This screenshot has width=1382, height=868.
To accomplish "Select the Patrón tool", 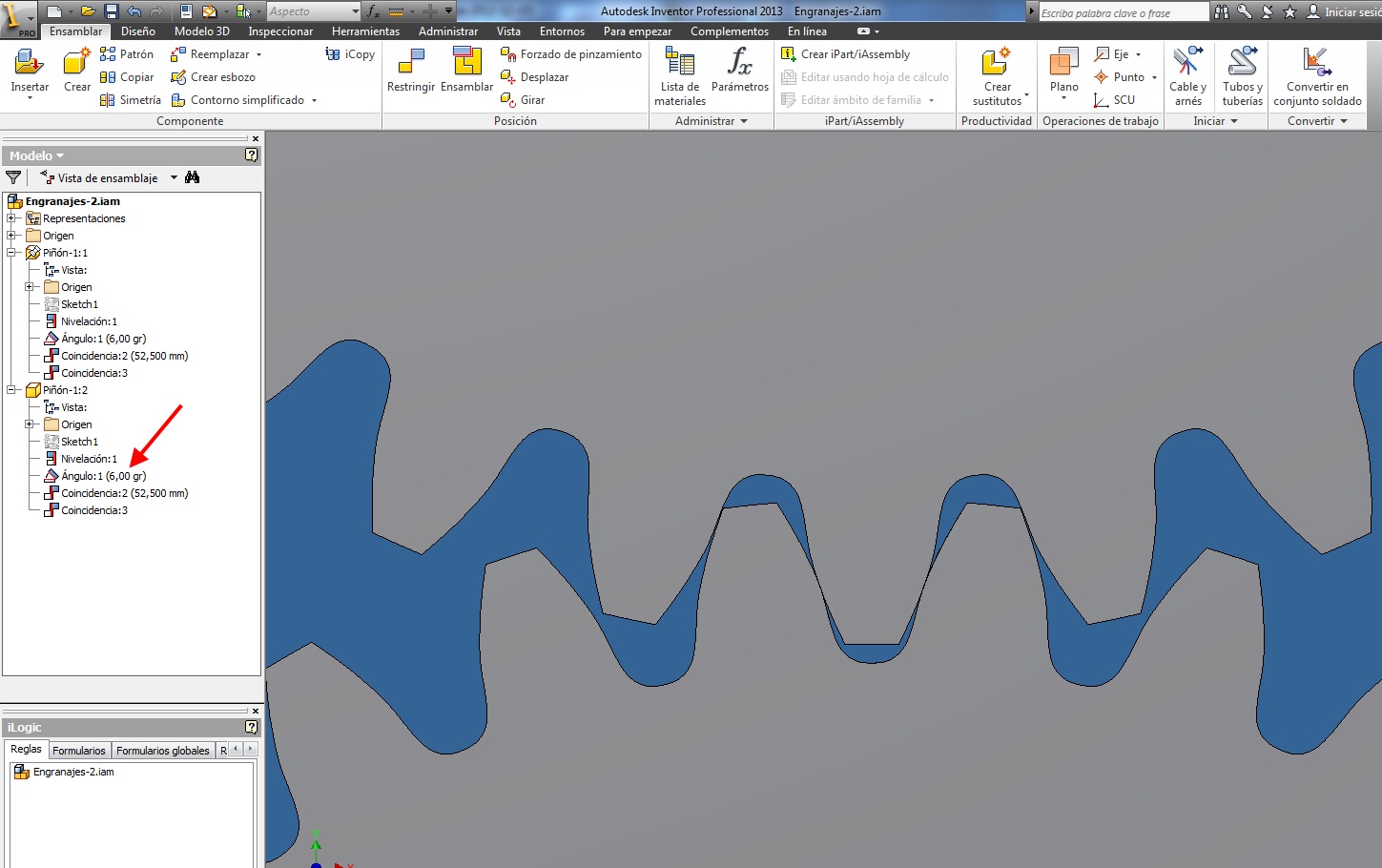I will coord(127,54).
